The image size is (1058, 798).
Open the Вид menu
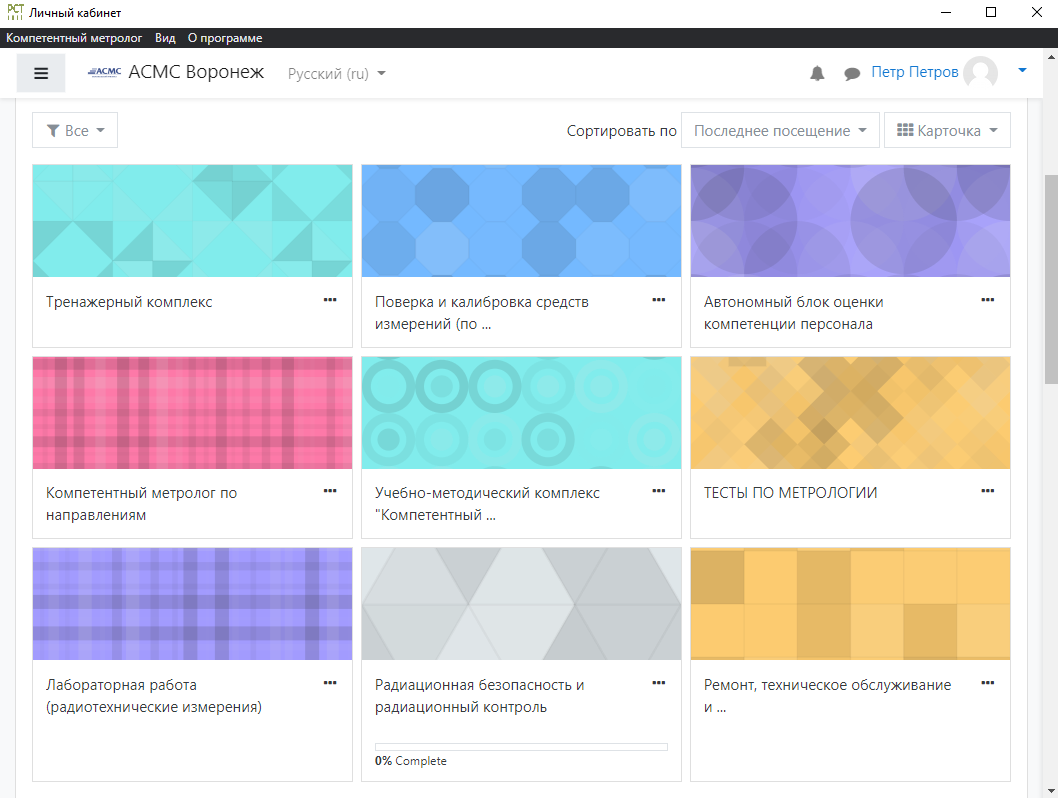point(165,38)
